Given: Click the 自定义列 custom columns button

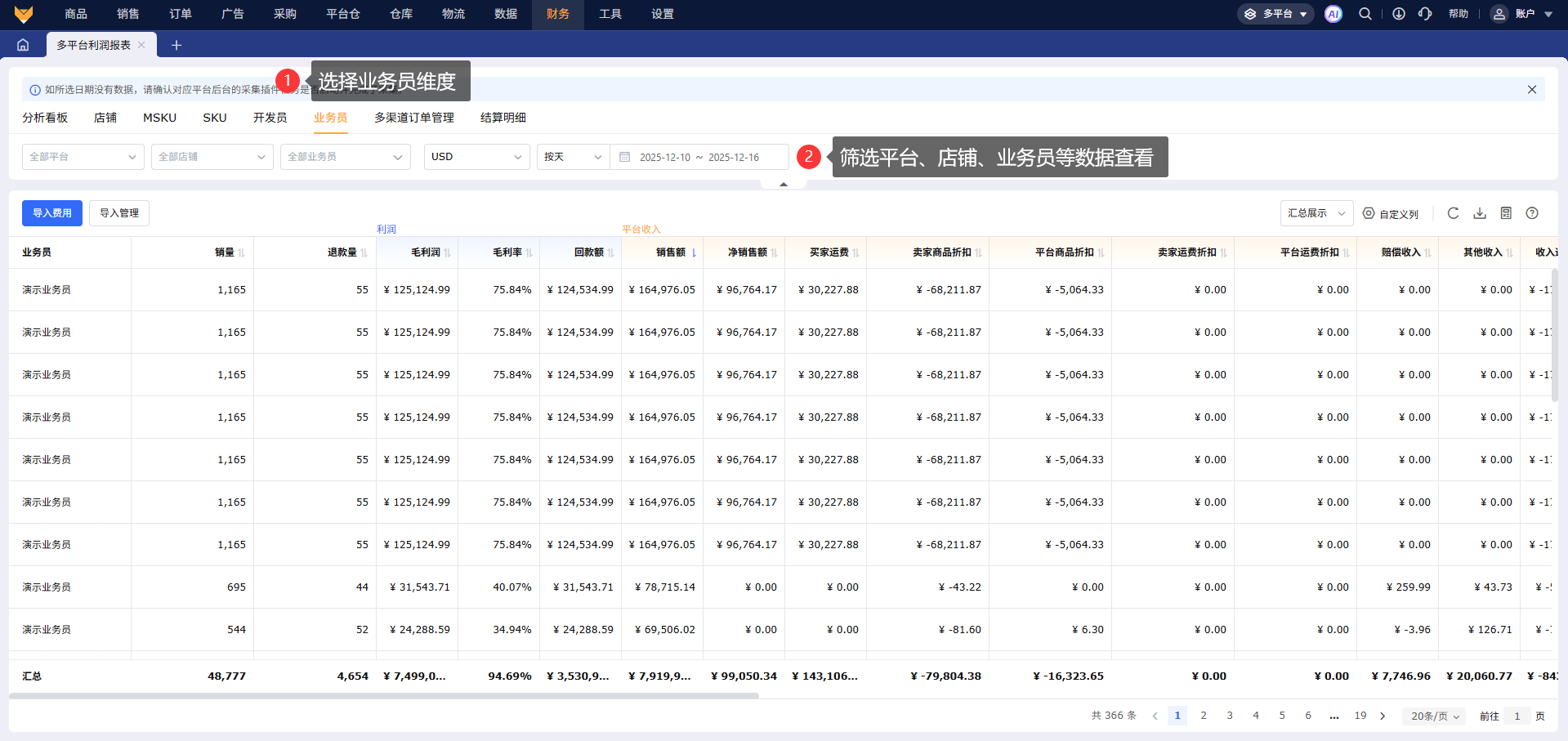Looking at the screenshot, I should click(x=1391, y=214).
